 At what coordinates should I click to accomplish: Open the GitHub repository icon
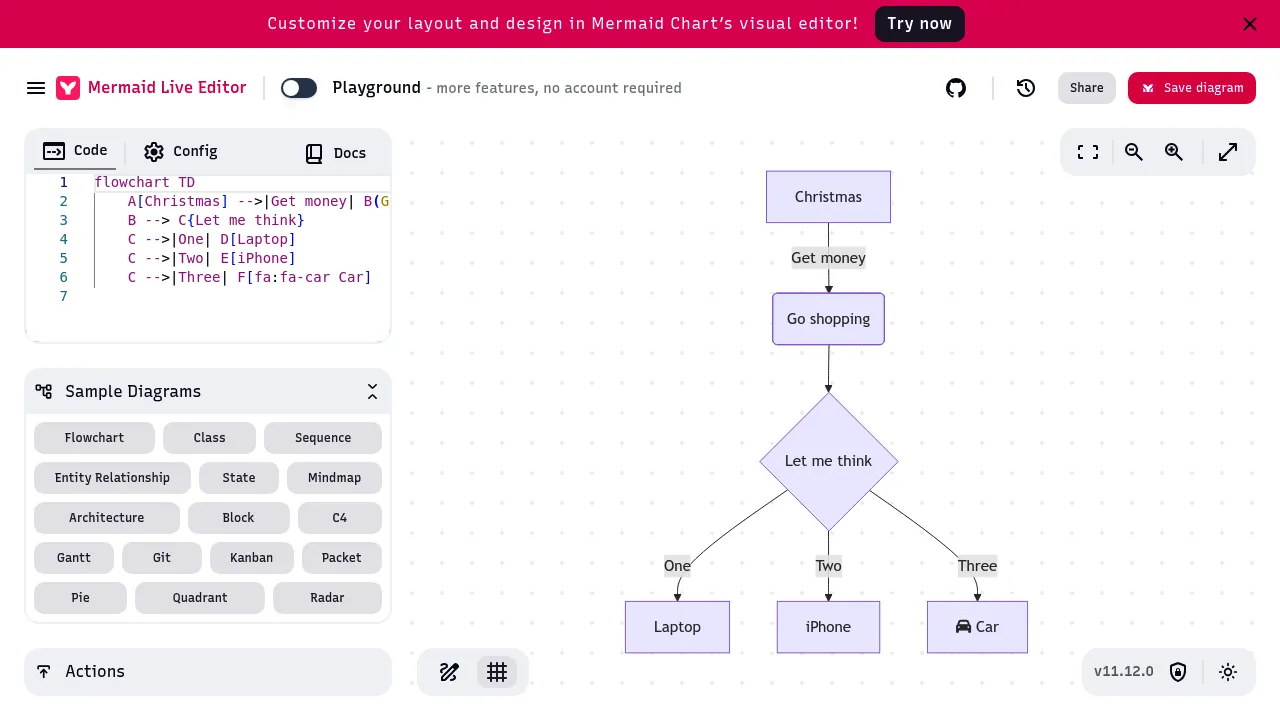(x=956, y=88)
